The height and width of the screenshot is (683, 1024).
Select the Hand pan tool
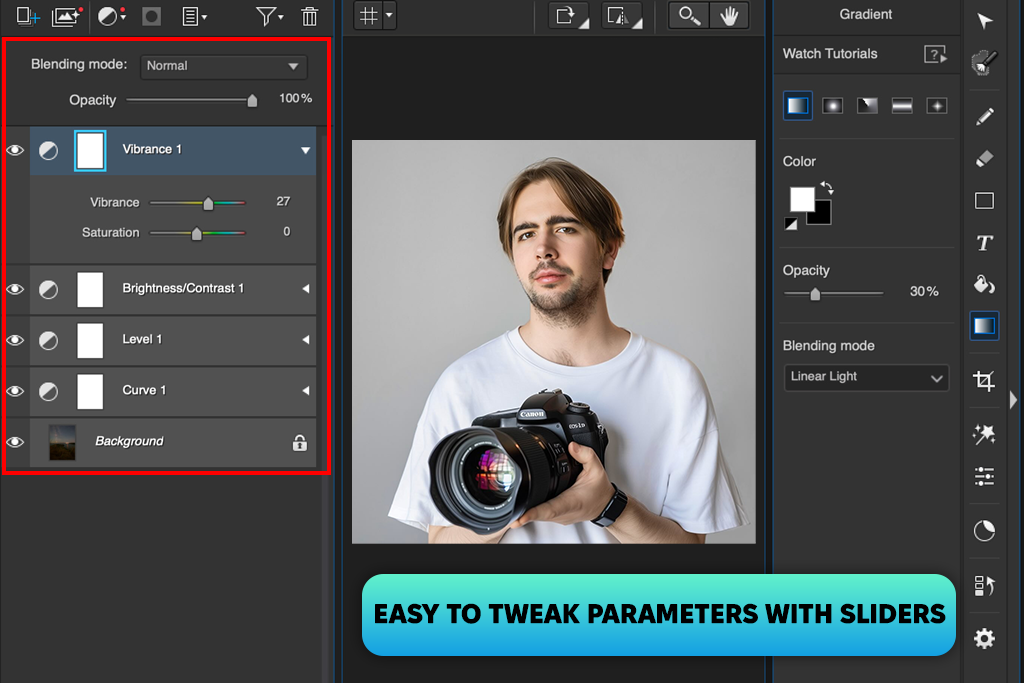click(729, 16)
